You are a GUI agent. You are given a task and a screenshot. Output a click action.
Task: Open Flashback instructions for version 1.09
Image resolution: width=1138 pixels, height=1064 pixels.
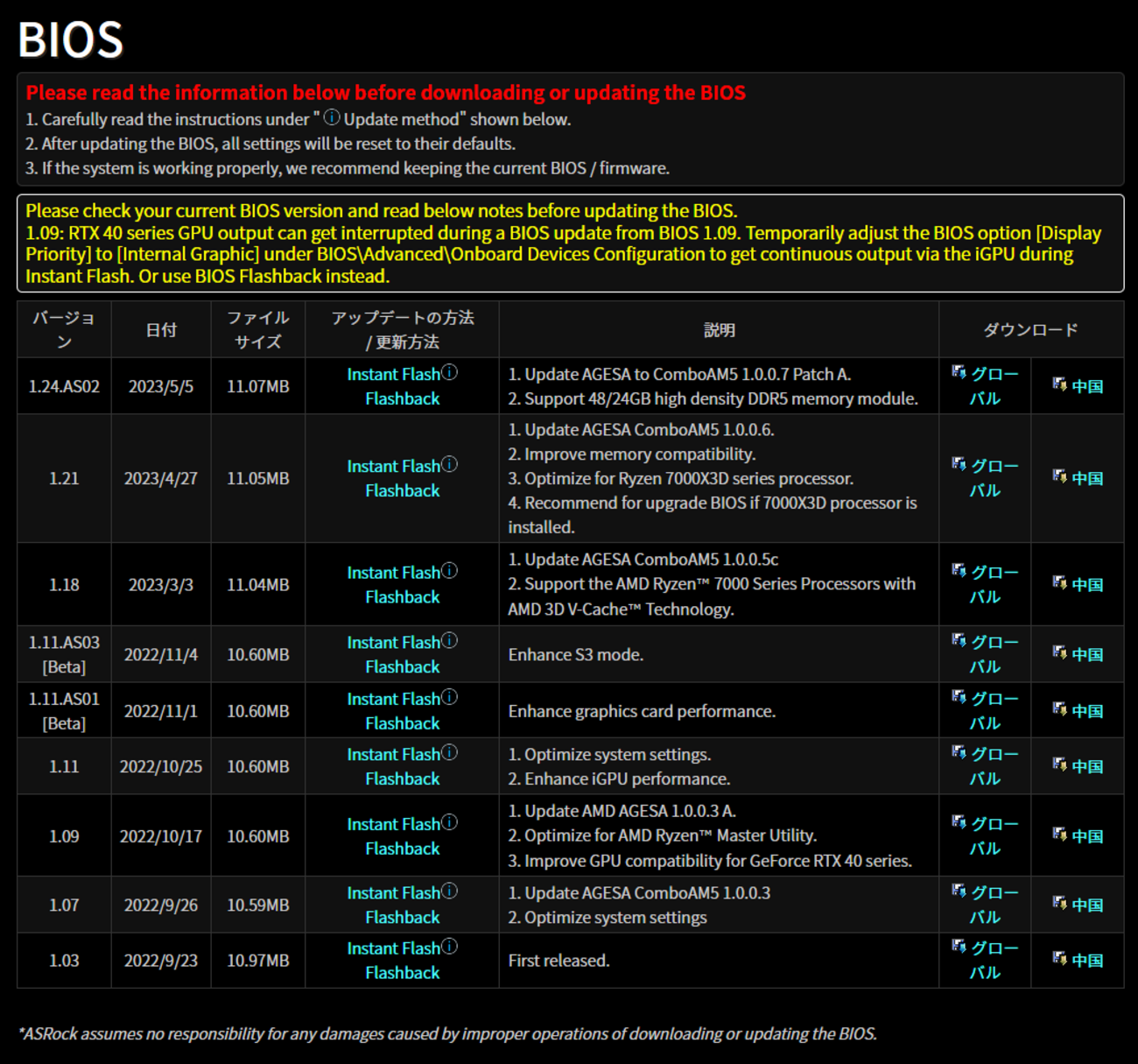[403, 849]
